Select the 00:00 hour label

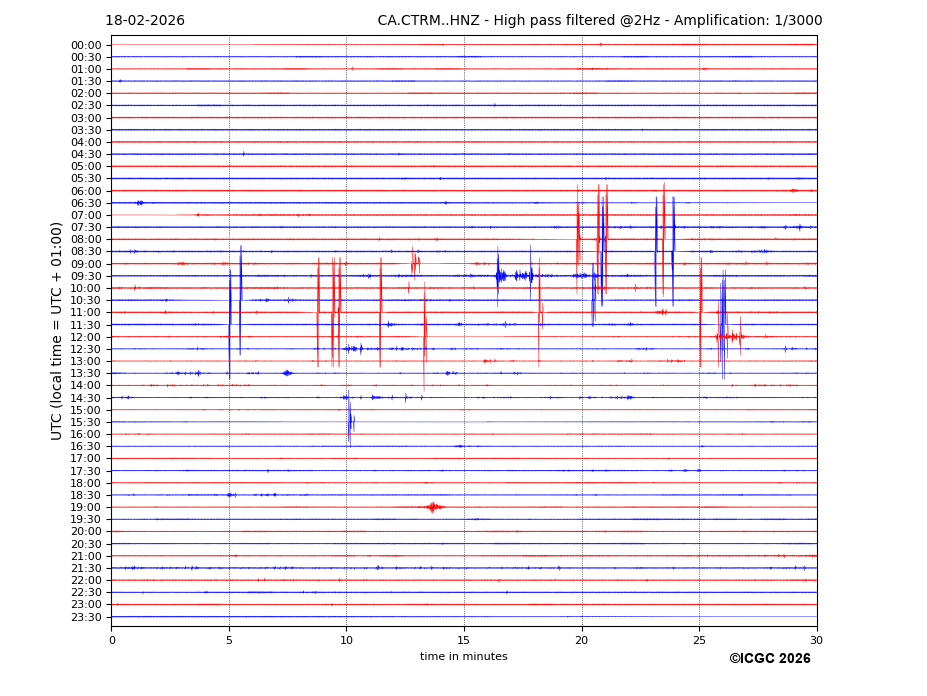pos(86,45)
